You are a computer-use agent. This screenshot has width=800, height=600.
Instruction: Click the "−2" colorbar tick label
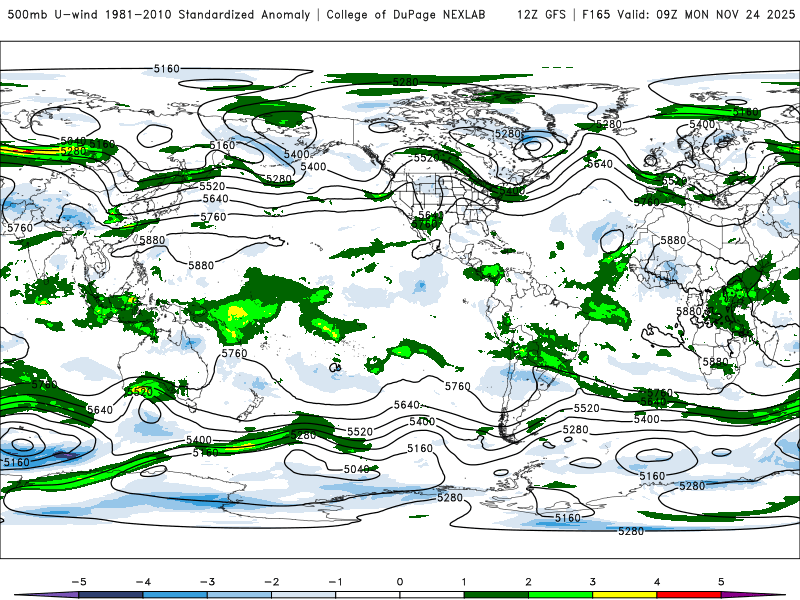pos(271,582)
